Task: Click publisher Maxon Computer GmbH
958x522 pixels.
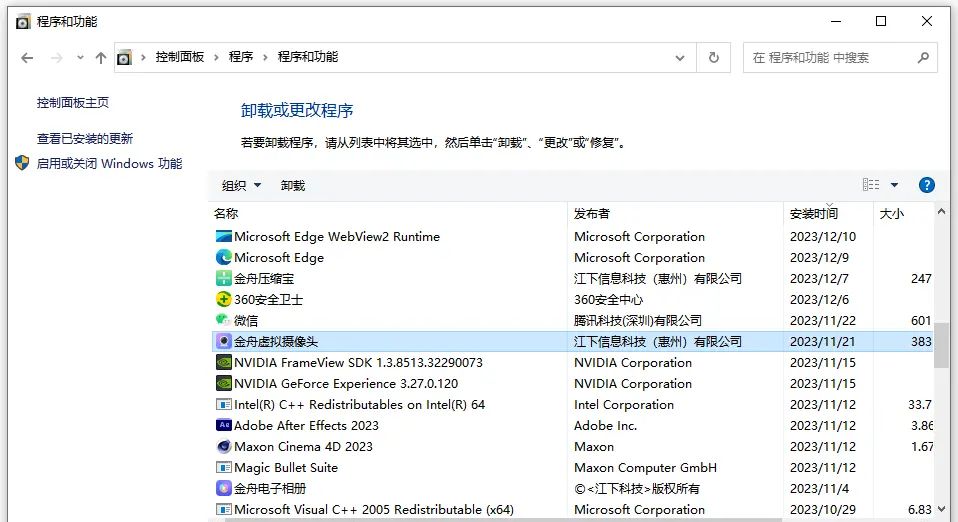Action: [645, 468]
